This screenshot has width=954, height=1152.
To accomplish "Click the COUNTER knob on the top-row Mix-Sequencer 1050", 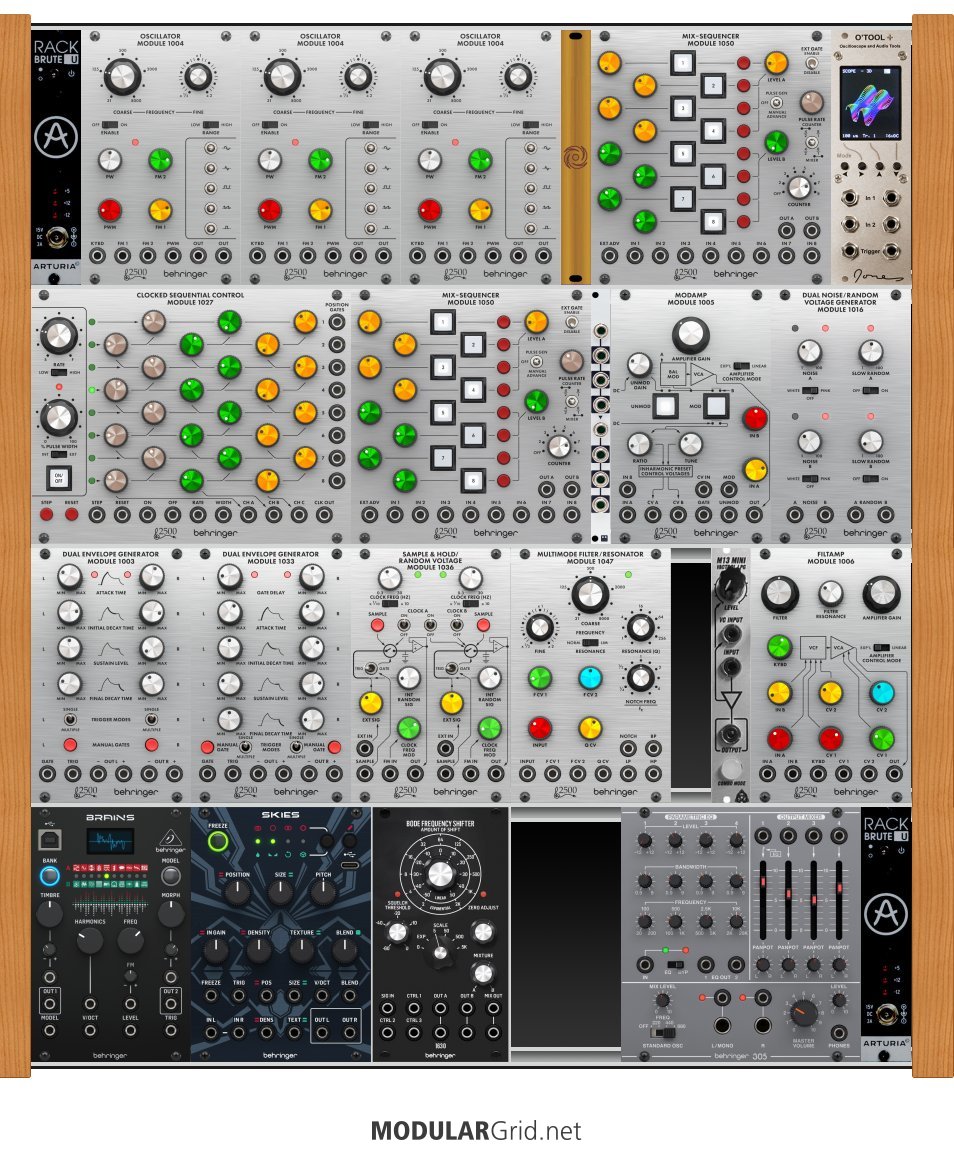I will pyautogui.click(x=799, y=186).
